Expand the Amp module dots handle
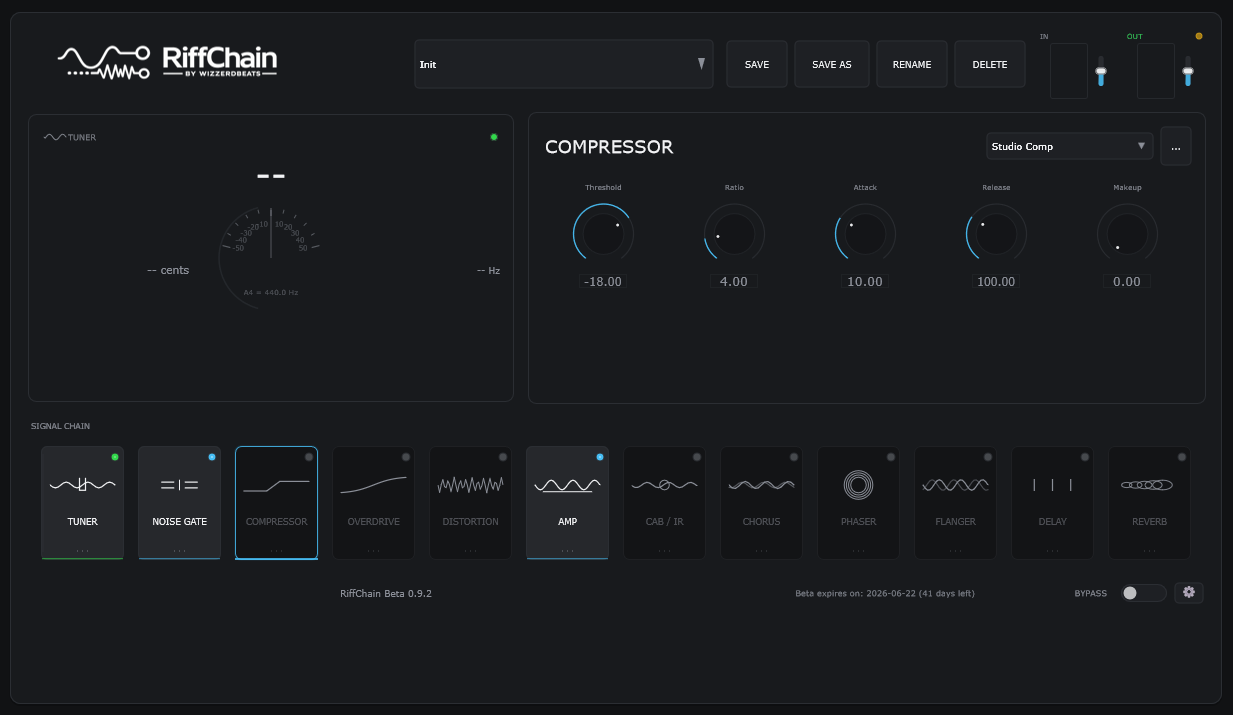Screen dimensions: 1233x715 [x=567, y=550]
